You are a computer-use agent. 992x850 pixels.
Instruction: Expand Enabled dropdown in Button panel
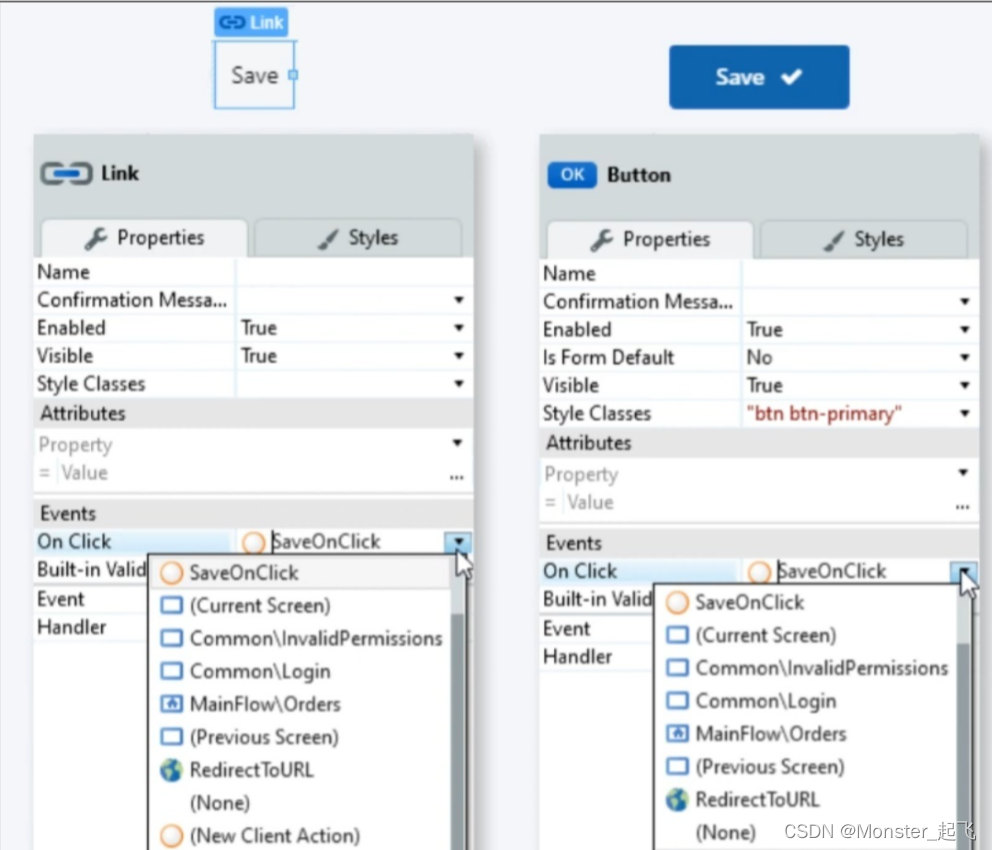(x=965, y=330)
